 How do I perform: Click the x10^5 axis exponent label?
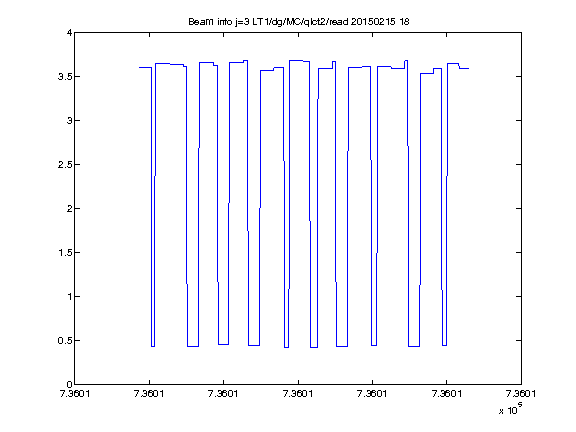(x=511, y=408)
